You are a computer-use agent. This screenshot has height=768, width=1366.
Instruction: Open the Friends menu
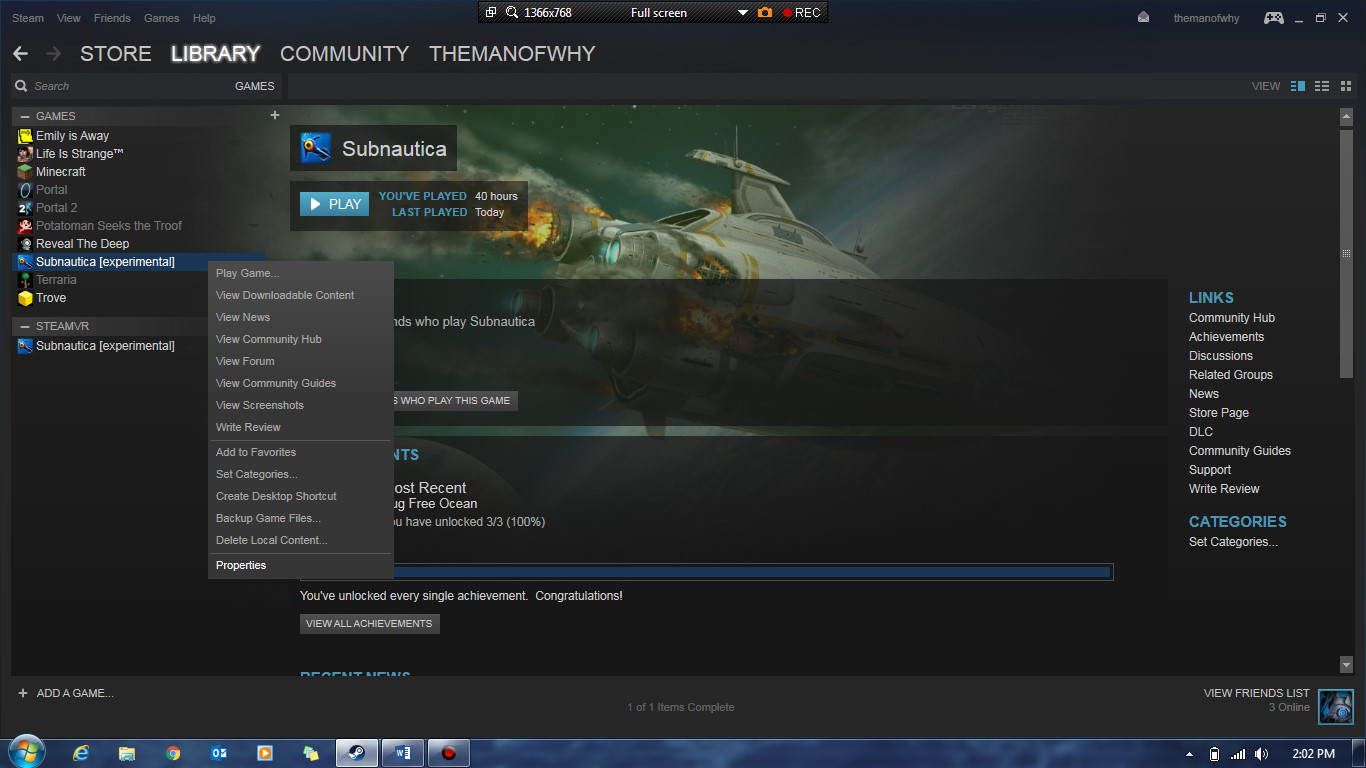pyautogui.click(x=112, y=18)
